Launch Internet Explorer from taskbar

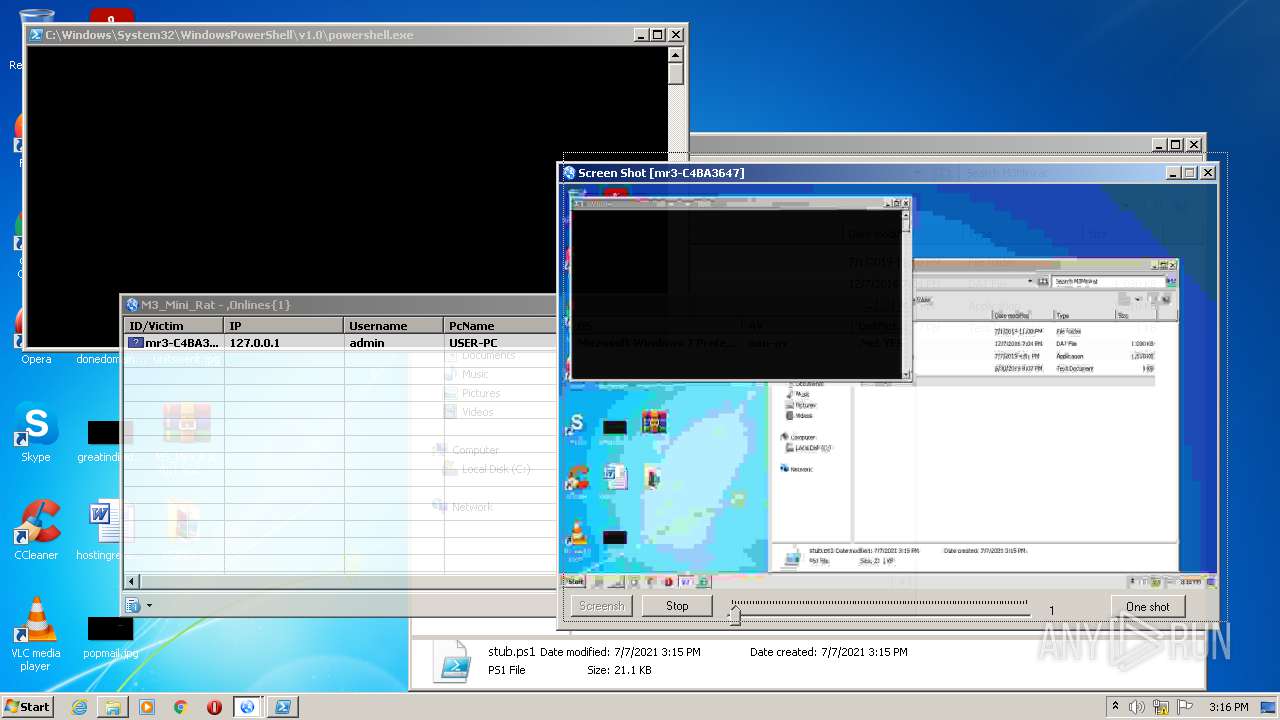click(79, 707)
